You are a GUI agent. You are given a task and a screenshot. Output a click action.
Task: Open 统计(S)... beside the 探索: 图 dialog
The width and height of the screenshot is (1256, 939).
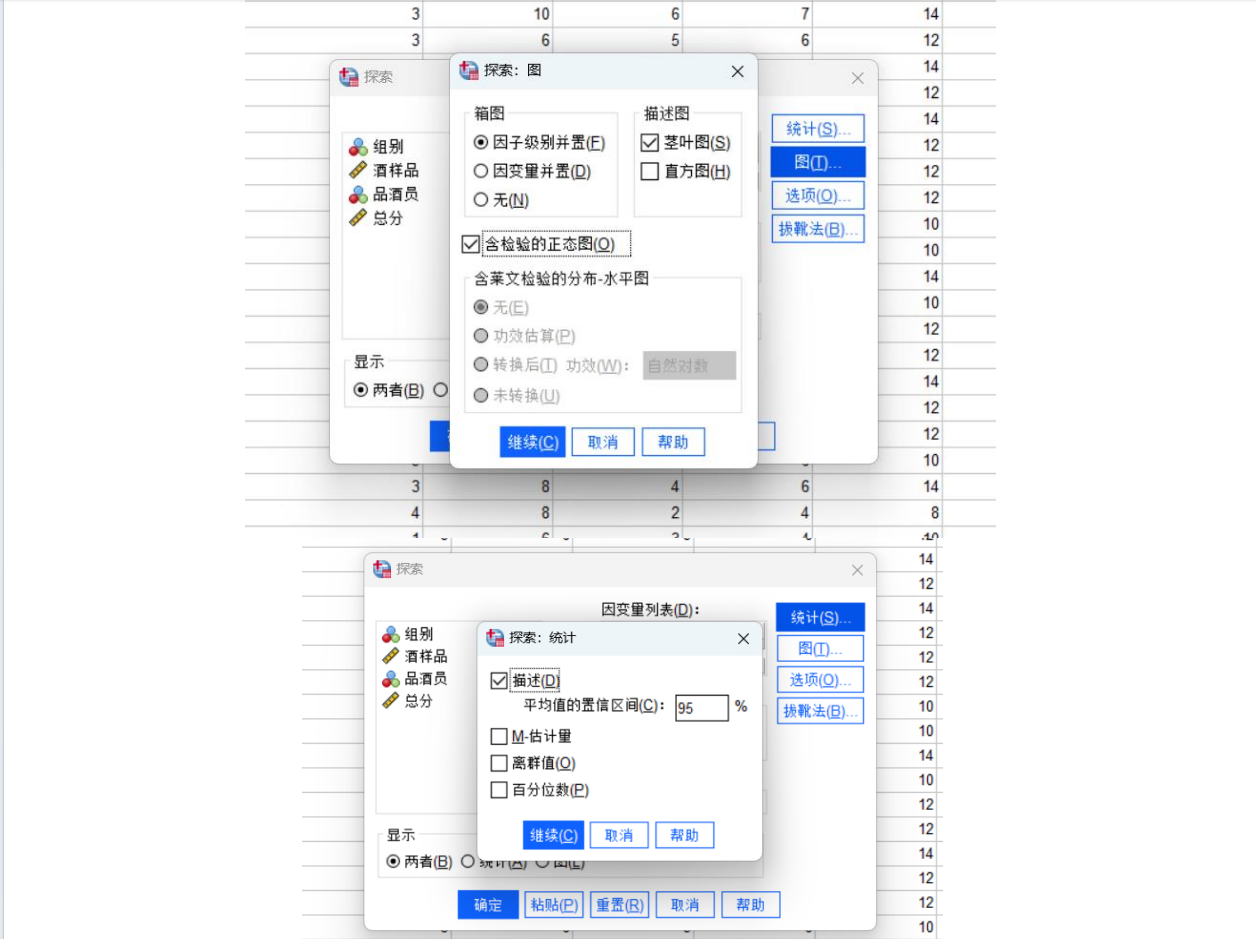pyautogui.click(x=818, y=129)
